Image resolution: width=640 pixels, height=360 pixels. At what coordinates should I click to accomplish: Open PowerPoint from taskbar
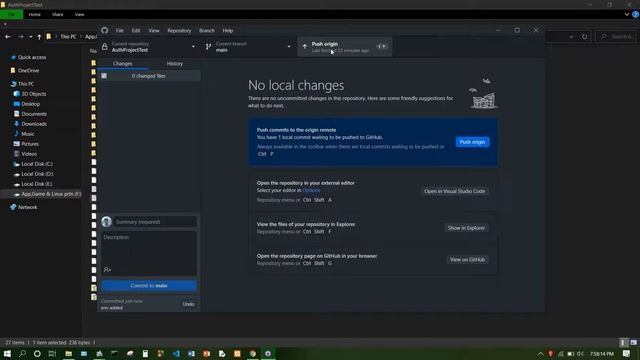click(x=207, y=353)
